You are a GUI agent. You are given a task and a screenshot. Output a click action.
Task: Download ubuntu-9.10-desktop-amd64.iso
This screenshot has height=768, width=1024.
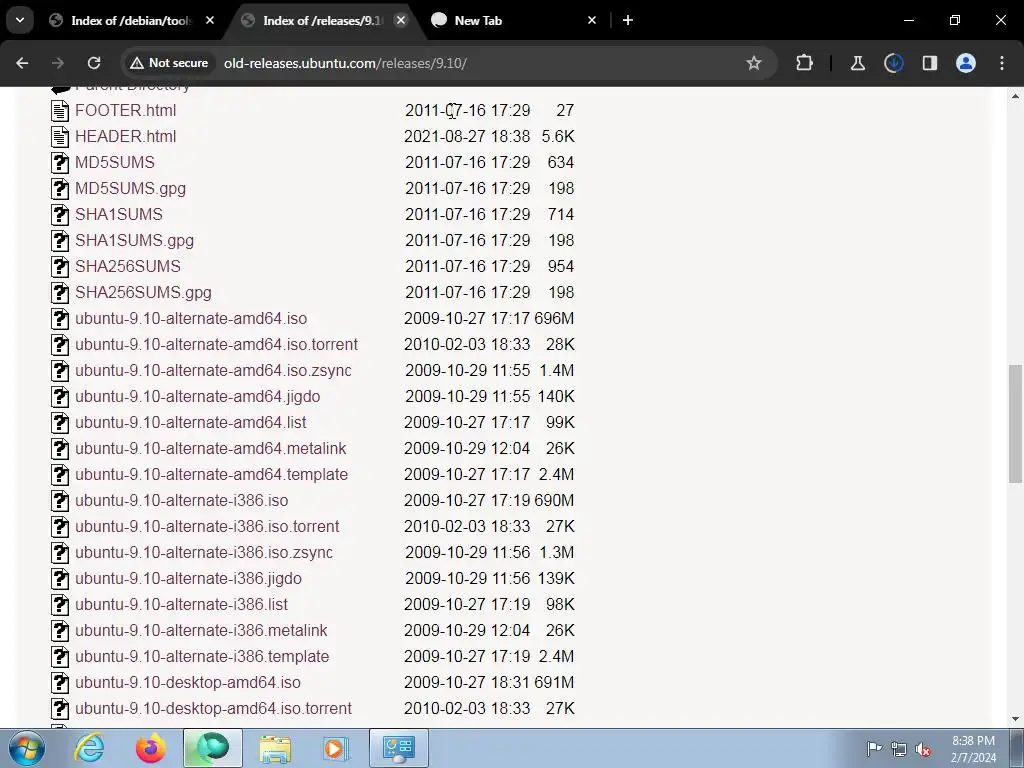[188, 682]
